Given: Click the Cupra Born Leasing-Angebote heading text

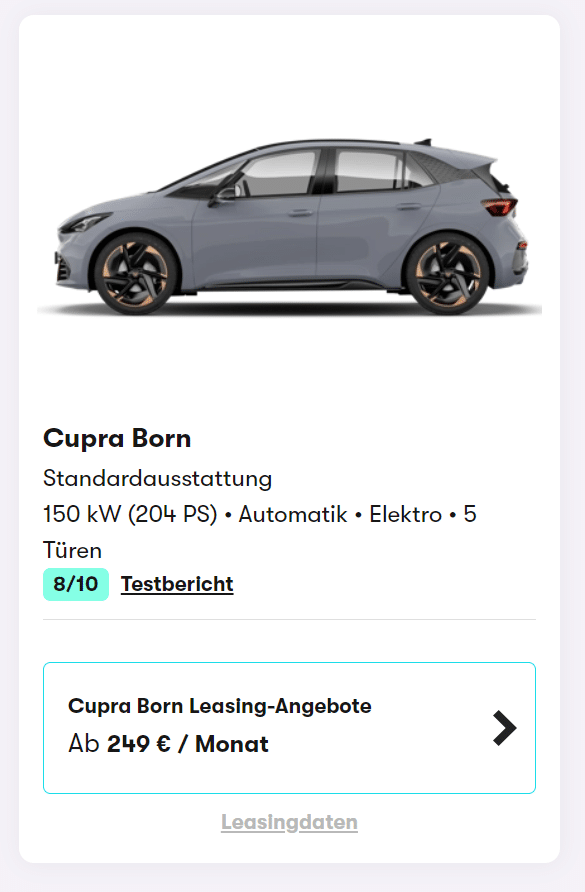Looking at the screenshot, I should pyautogui.click(x=220, y=706).
